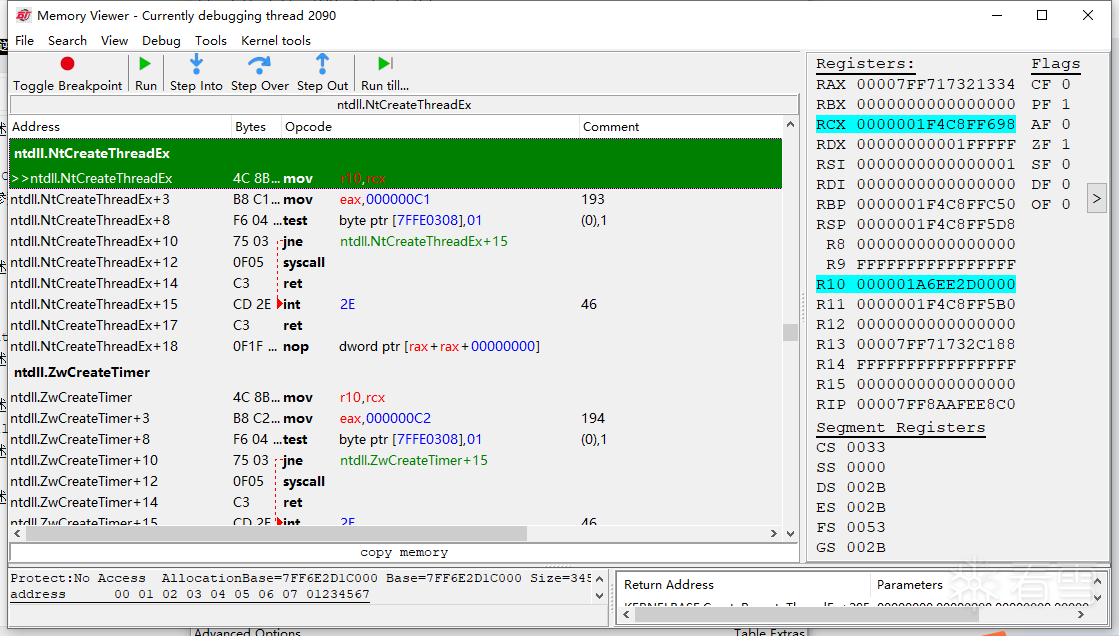
Task: Click the Cheat Engine icon in title bar
Action: (24, 15)
